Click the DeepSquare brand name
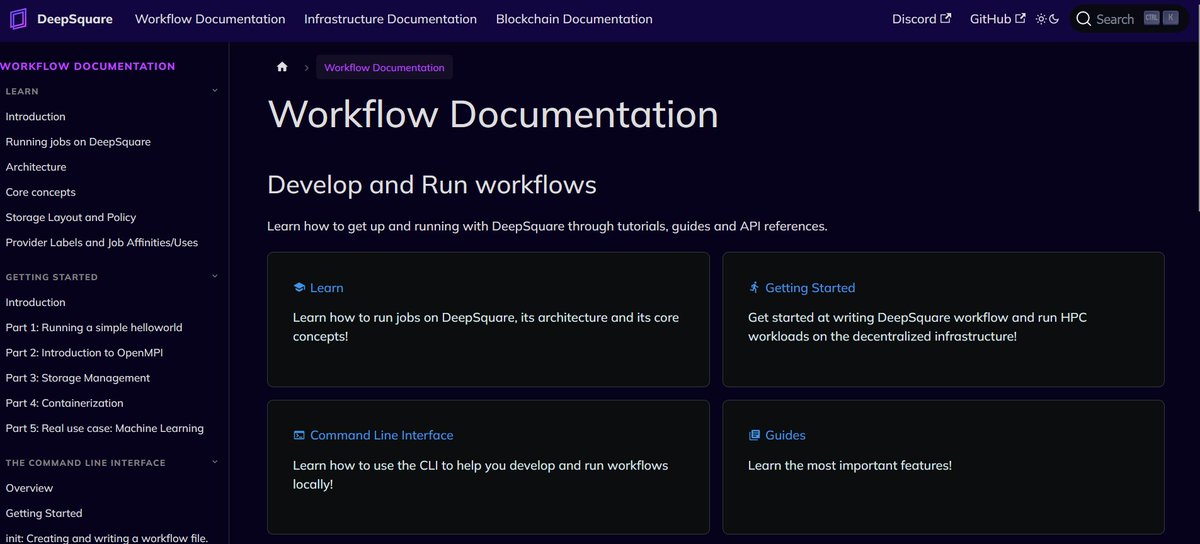 coord(75,19)
